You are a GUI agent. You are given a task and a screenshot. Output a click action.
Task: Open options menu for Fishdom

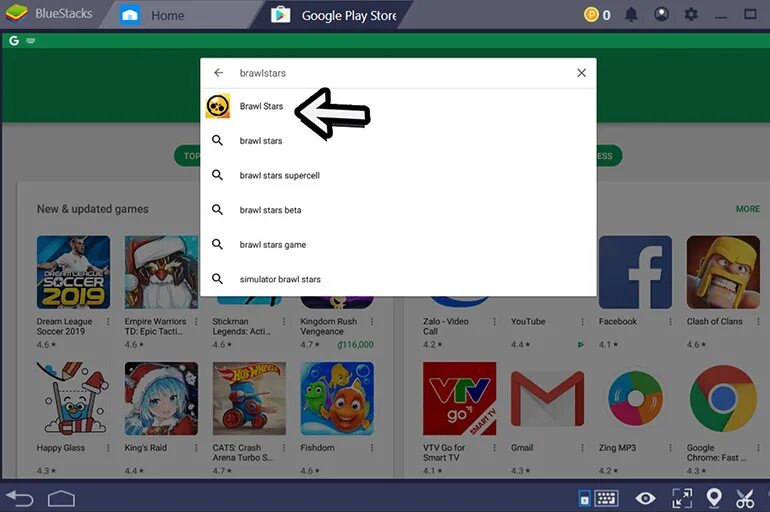pos(372,448)
